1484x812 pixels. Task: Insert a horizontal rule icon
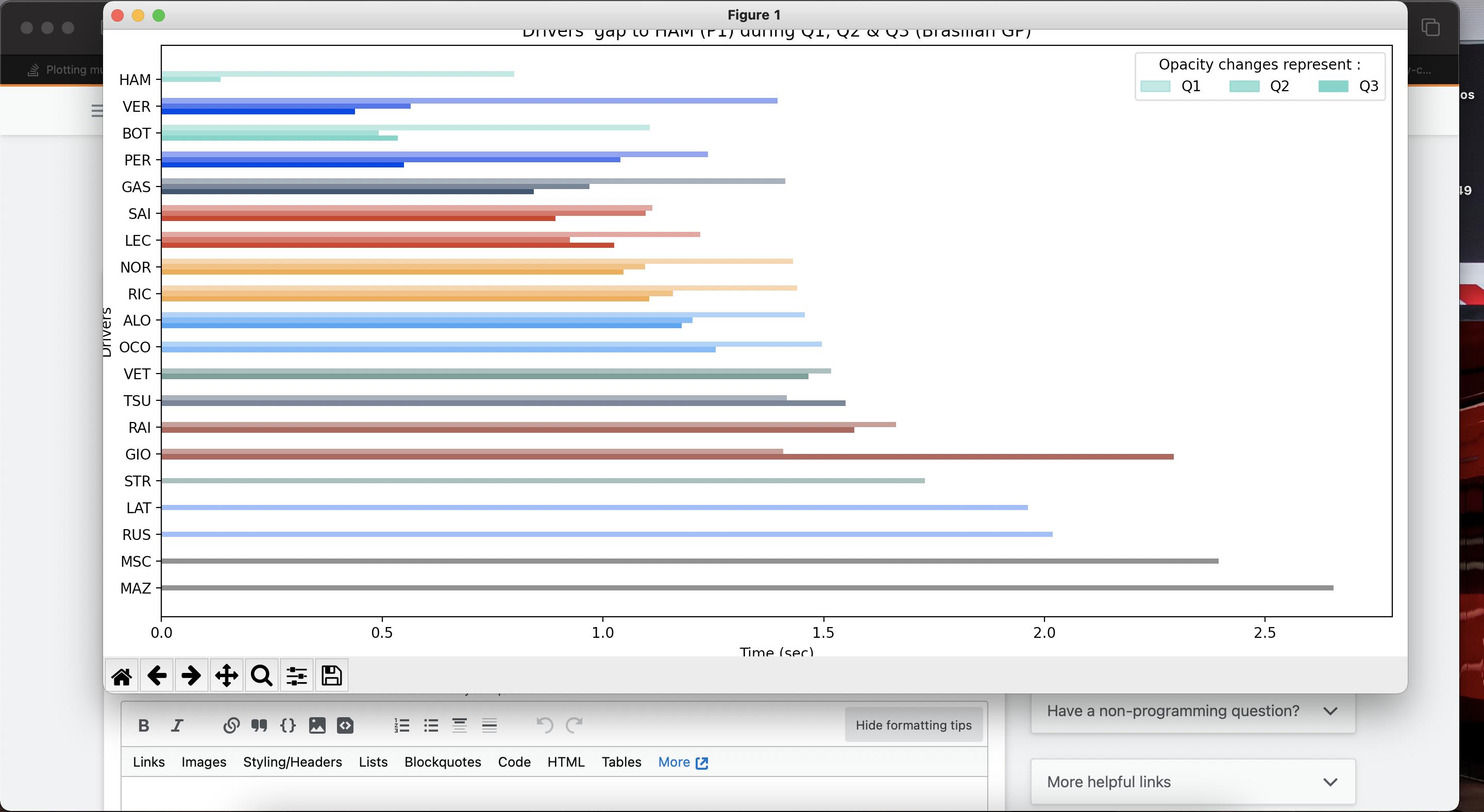(x=489, y=725)
